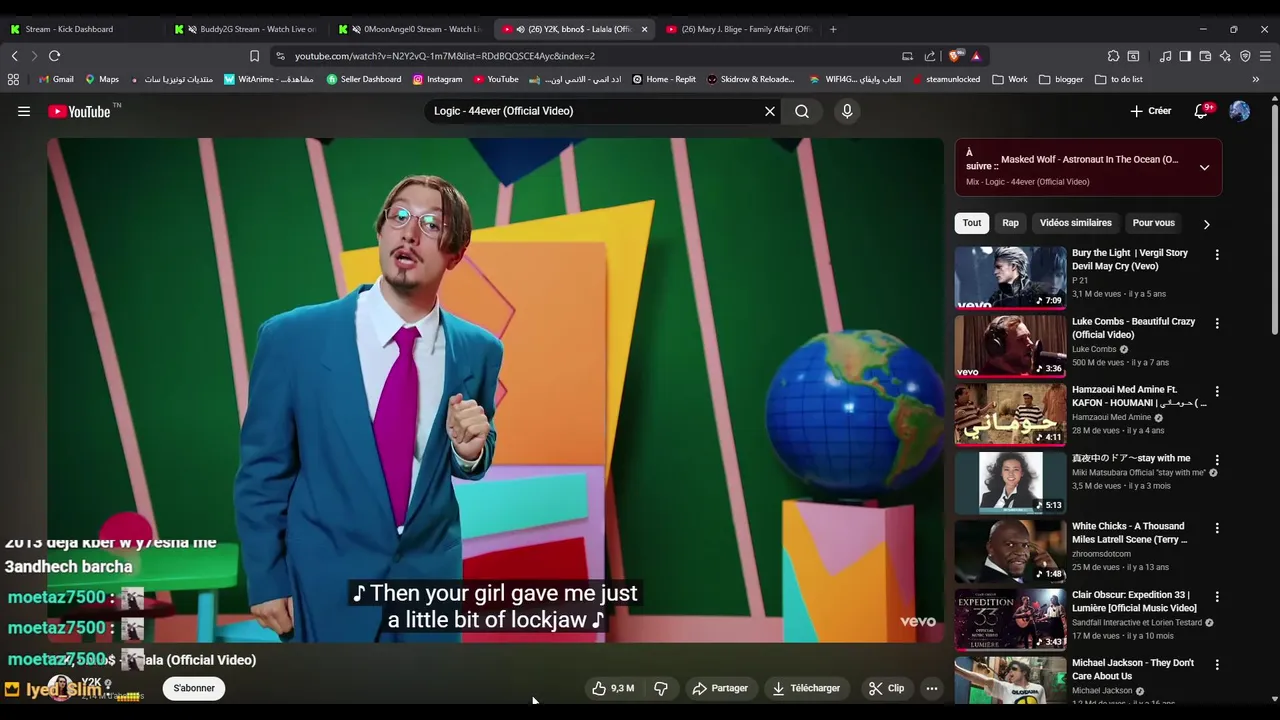
Task: Open options for Luke Combs Beautiful Crazy
Action: click(1217, 324)
